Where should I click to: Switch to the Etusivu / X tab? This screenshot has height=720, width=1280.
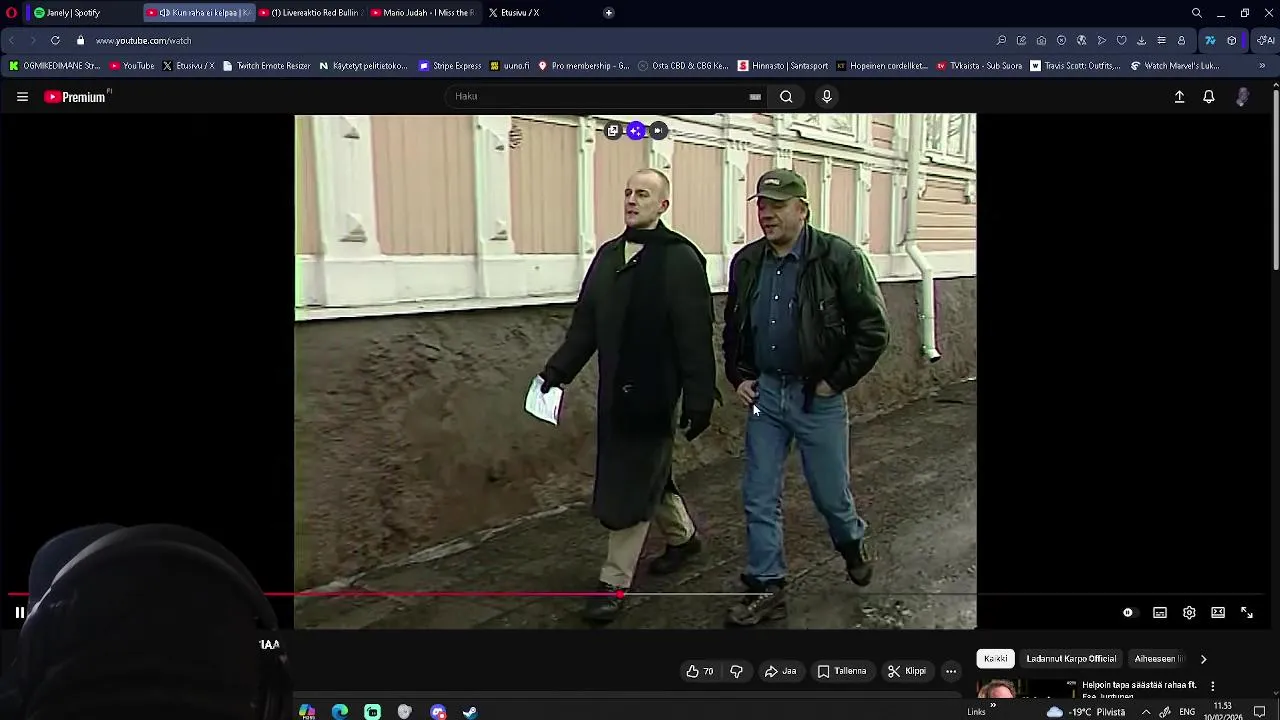tap(537, 13)
